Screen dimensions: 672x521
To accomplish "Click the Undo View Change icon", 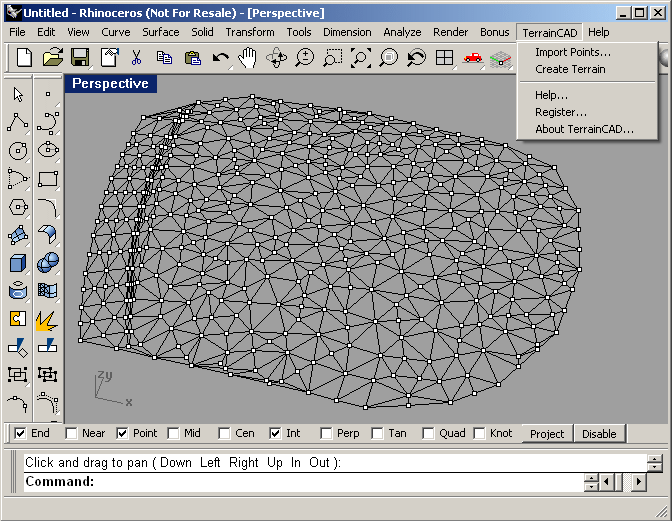I will pyautogui.click(x=417, y=57).
